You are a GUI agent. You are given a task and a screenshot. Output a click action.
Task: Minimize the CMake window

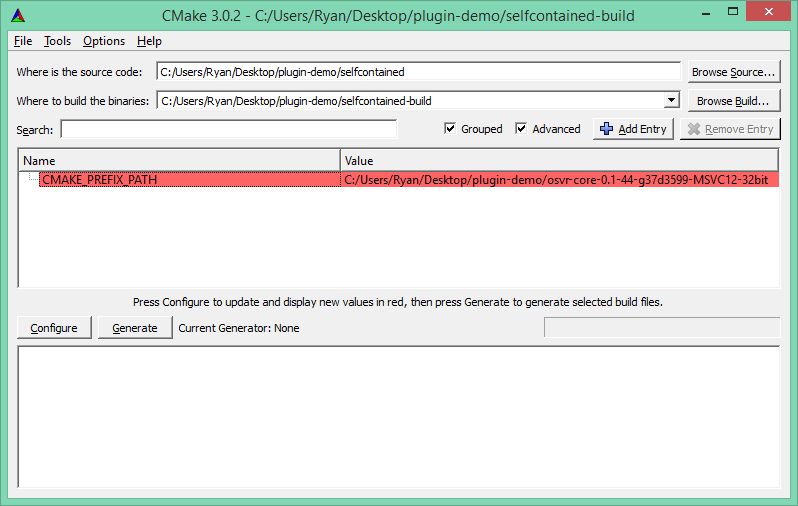[x=705, y=13]
